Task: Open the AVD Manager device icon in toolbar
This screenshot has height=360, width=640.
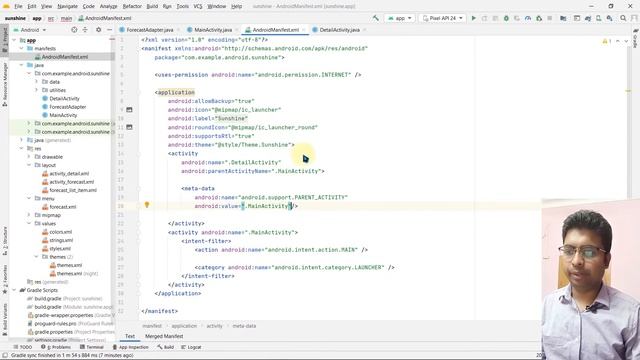Action: coord(598,18)
